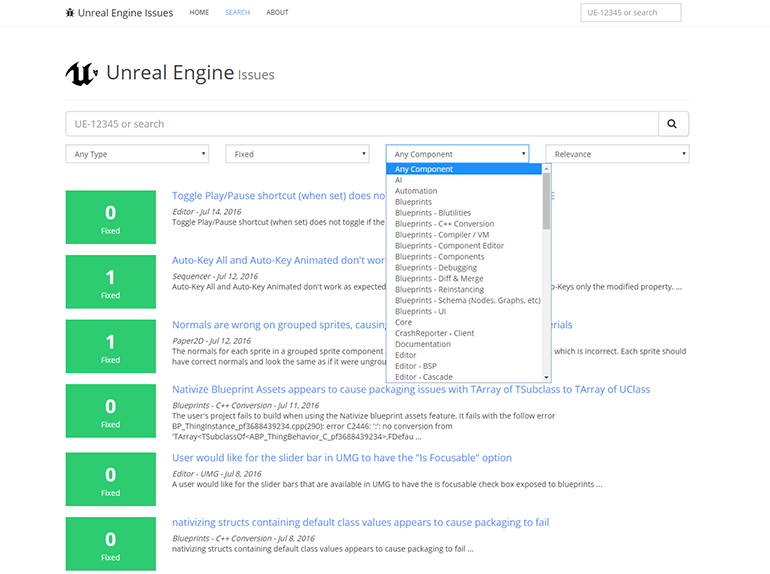770x574 pixels.
Task: Choose Blueprints - Components option
Action: coord(464,256)
